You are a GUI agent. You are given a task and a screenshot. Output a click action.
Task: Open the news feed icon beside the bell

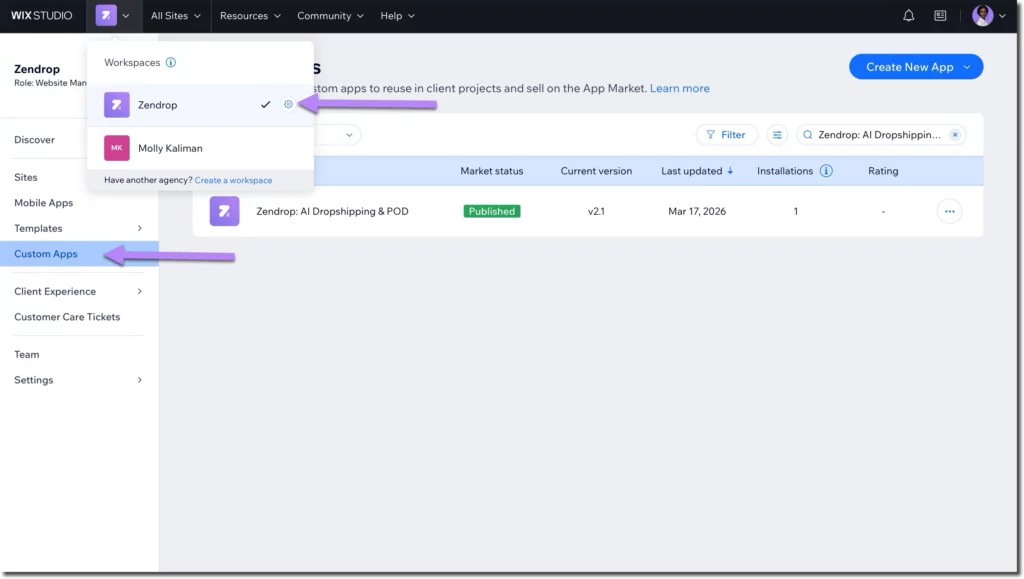coord(940,16)
